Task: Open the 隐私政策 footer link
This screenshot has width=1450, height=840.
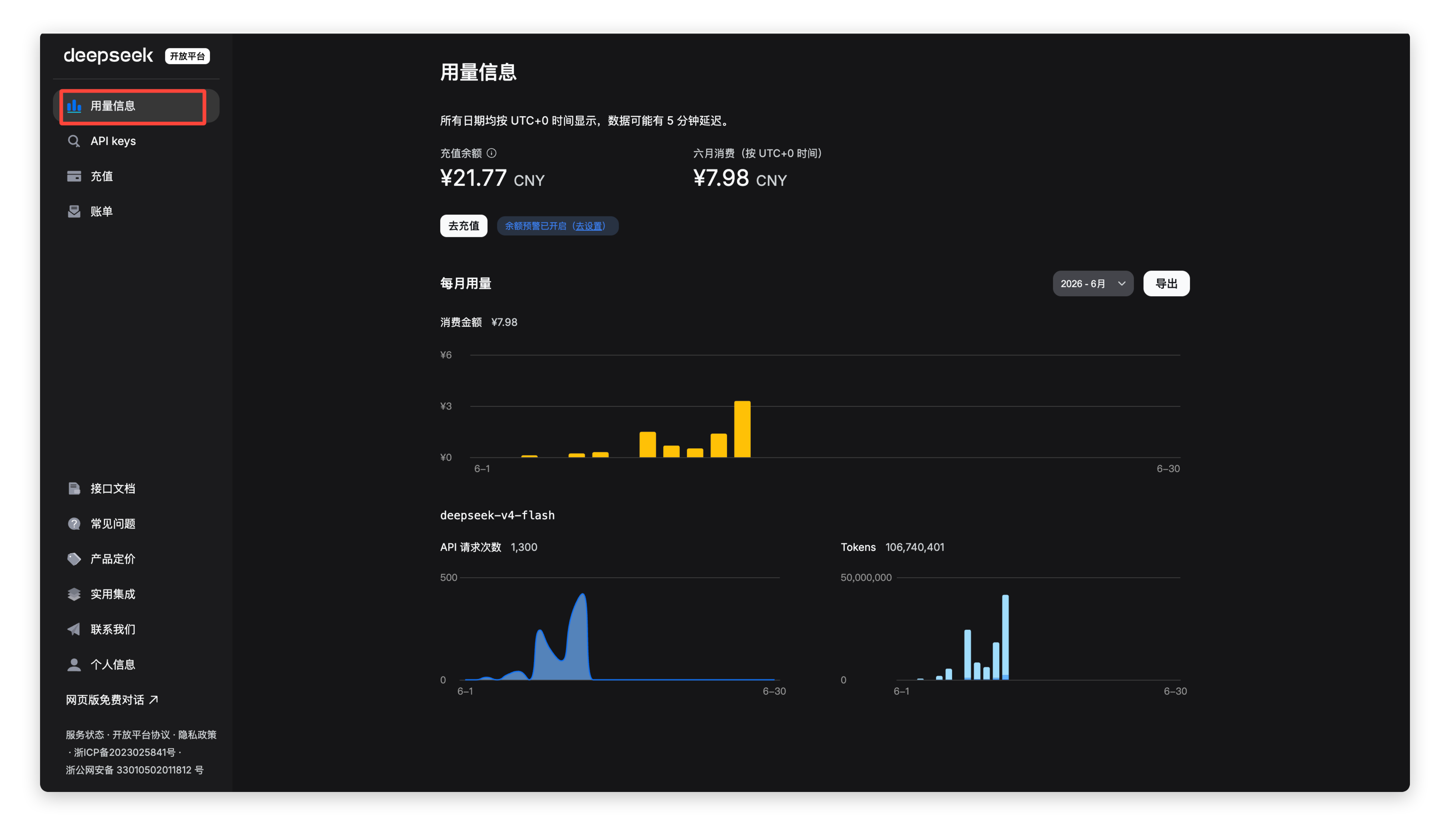Action: point(197,735)
